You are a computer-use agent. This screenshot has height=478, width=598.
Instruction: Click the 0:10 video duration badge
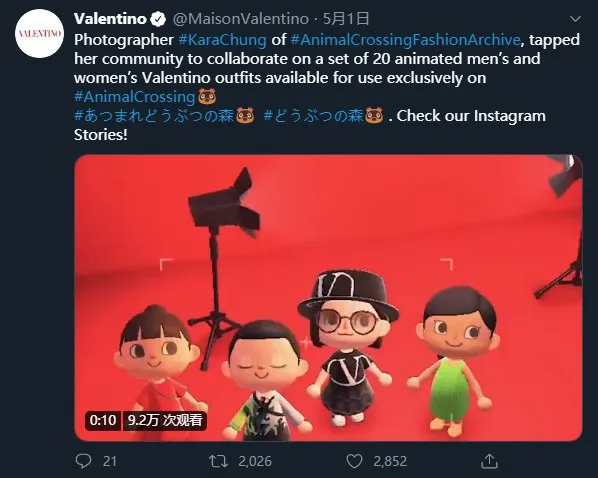coord(103,420)
